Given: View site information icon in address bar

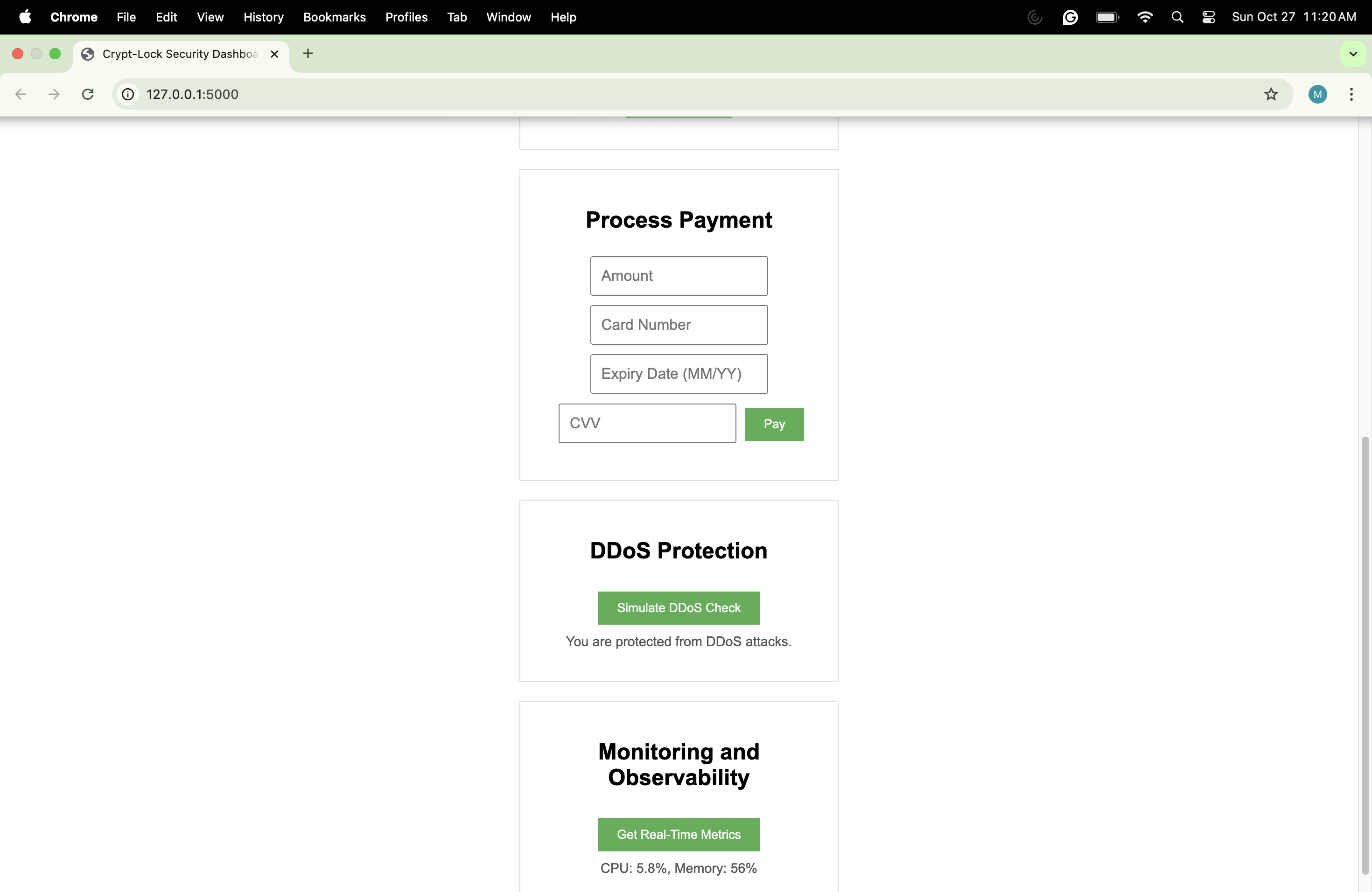Looking at the screenshot, I should click(x=128, y=94).
